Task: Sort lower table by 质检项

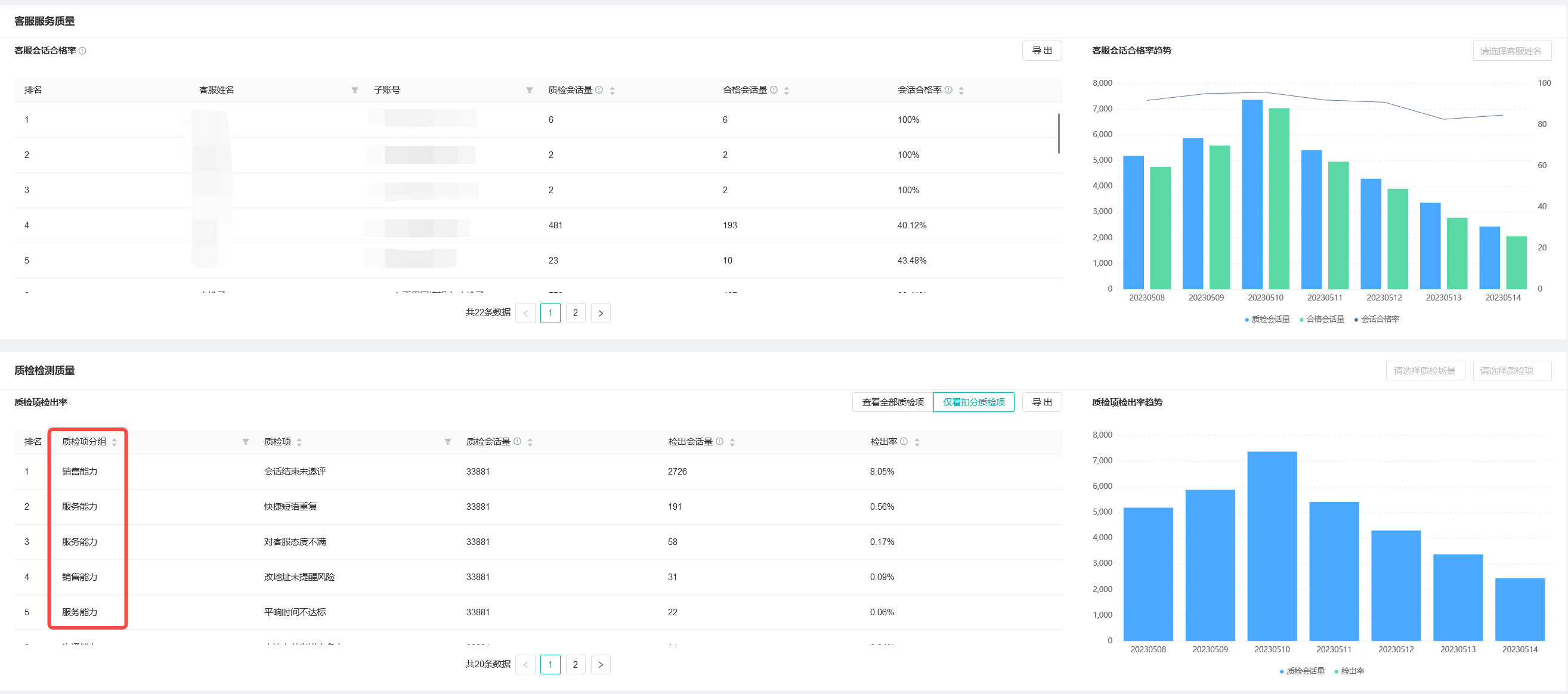Action: pos(299,442)
